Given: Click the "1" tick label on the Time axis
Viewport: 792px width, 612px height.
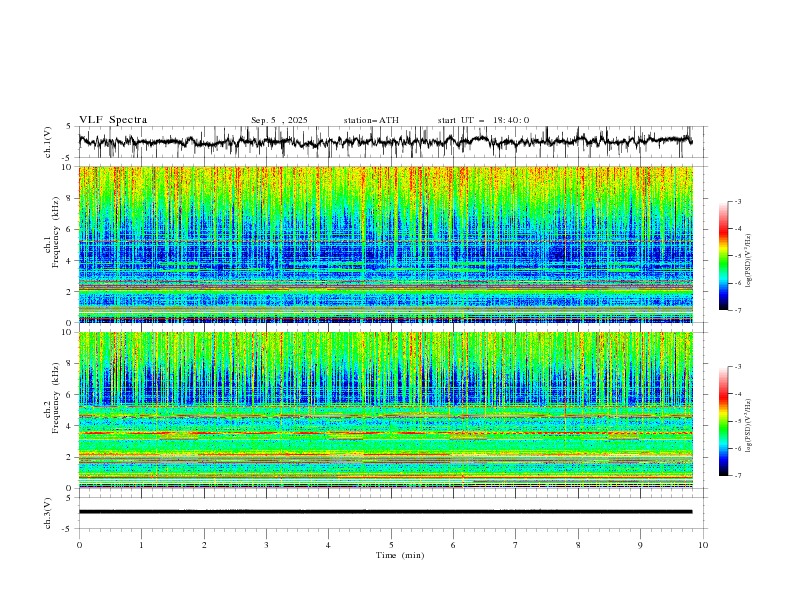Looking at the screenshot, I should point(141,545).
